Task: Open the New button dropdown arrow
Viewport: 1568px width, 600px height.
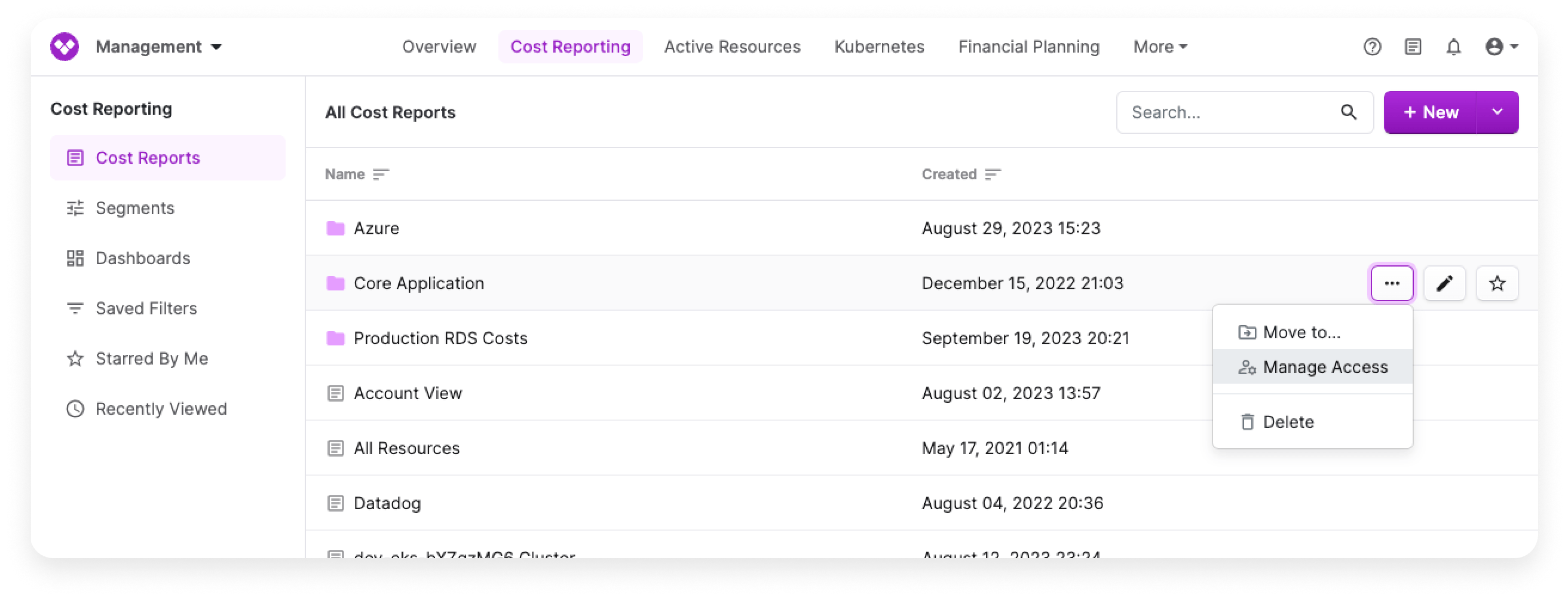Action: (1497, 112)
